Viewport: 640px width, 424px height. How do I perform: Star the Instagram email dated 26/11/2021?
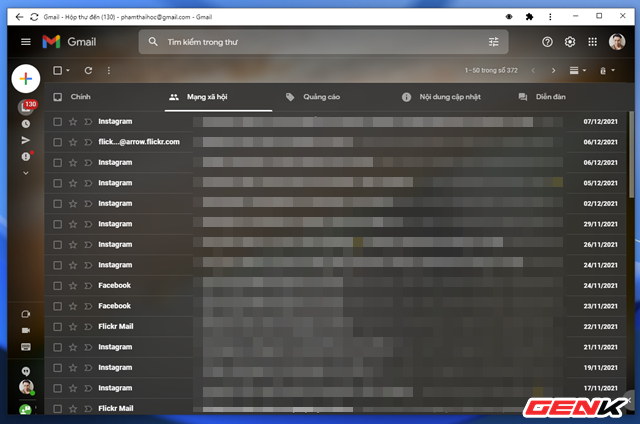[73, 244]
